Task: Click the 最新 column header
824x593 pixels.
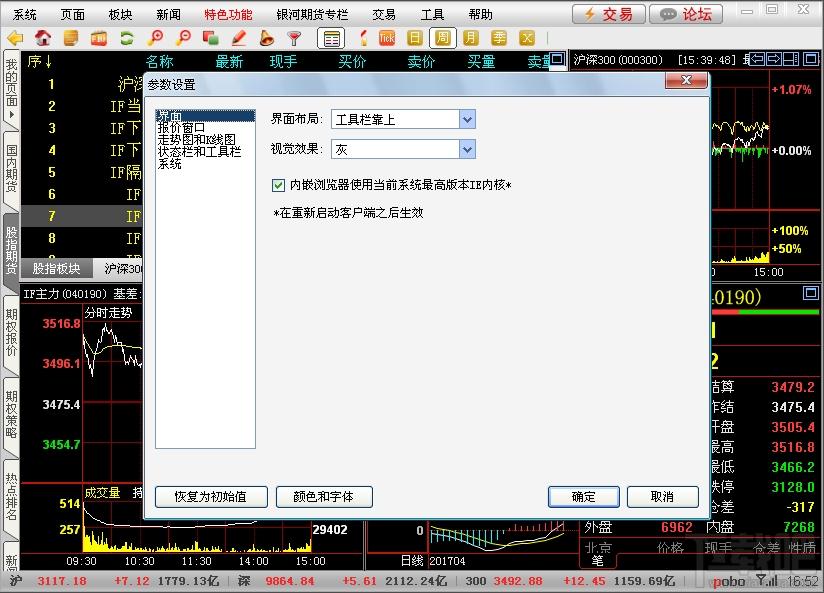Action: click(229, 62)
